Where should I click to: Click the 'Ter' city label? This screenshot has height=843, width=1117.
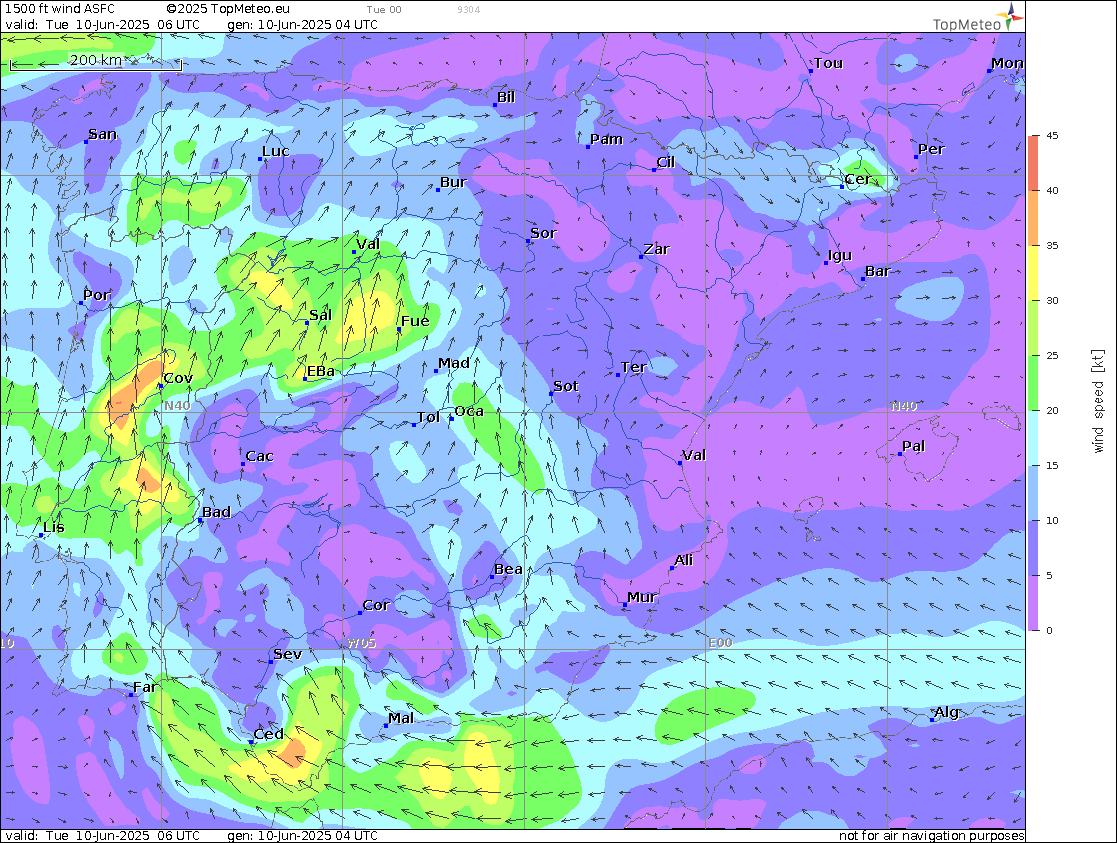[633, 368]
